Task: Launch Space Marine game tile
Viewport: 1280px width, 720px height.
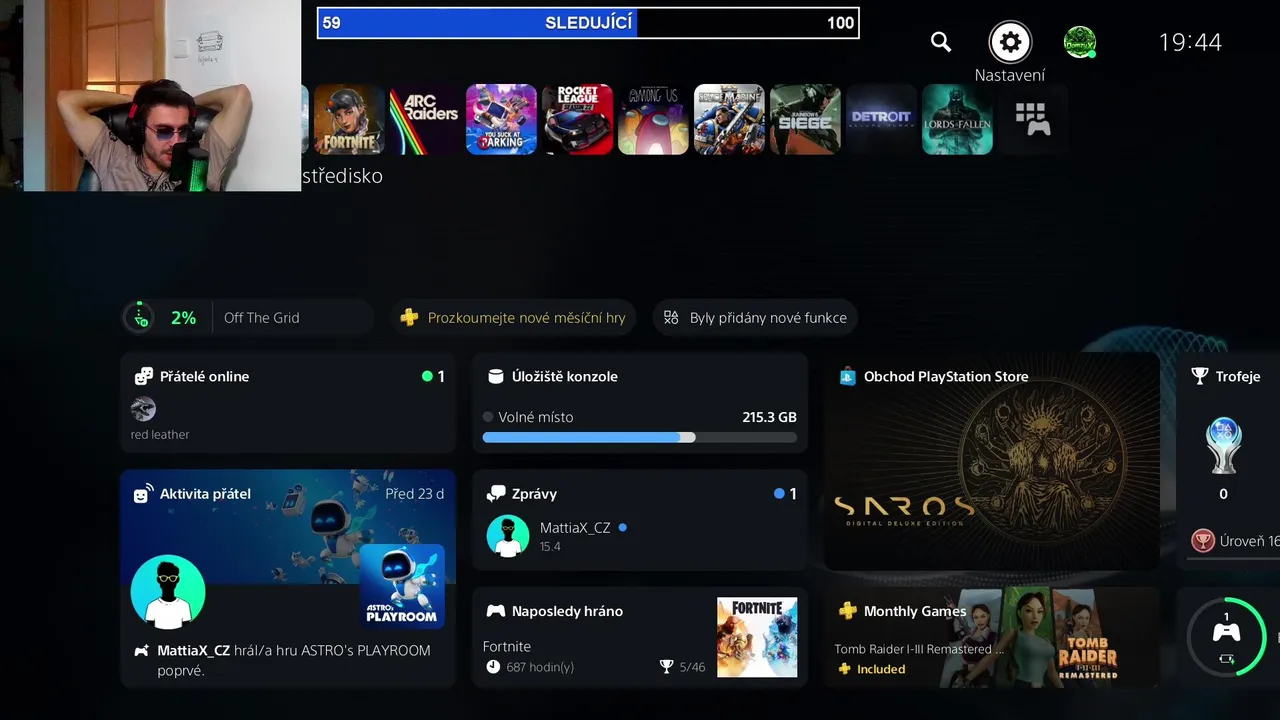Action: 729,119
